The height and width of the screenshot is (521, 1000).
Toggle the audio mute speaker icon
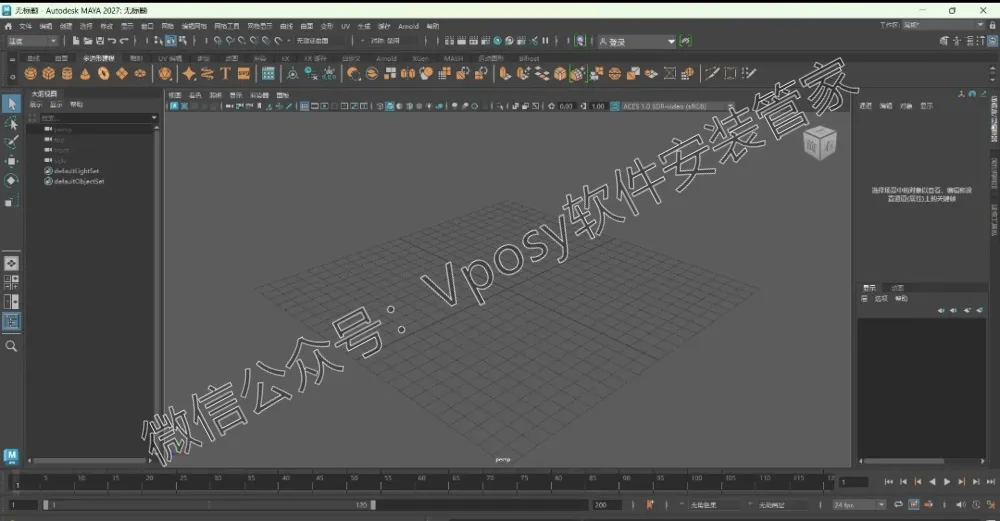pos(961,504)
